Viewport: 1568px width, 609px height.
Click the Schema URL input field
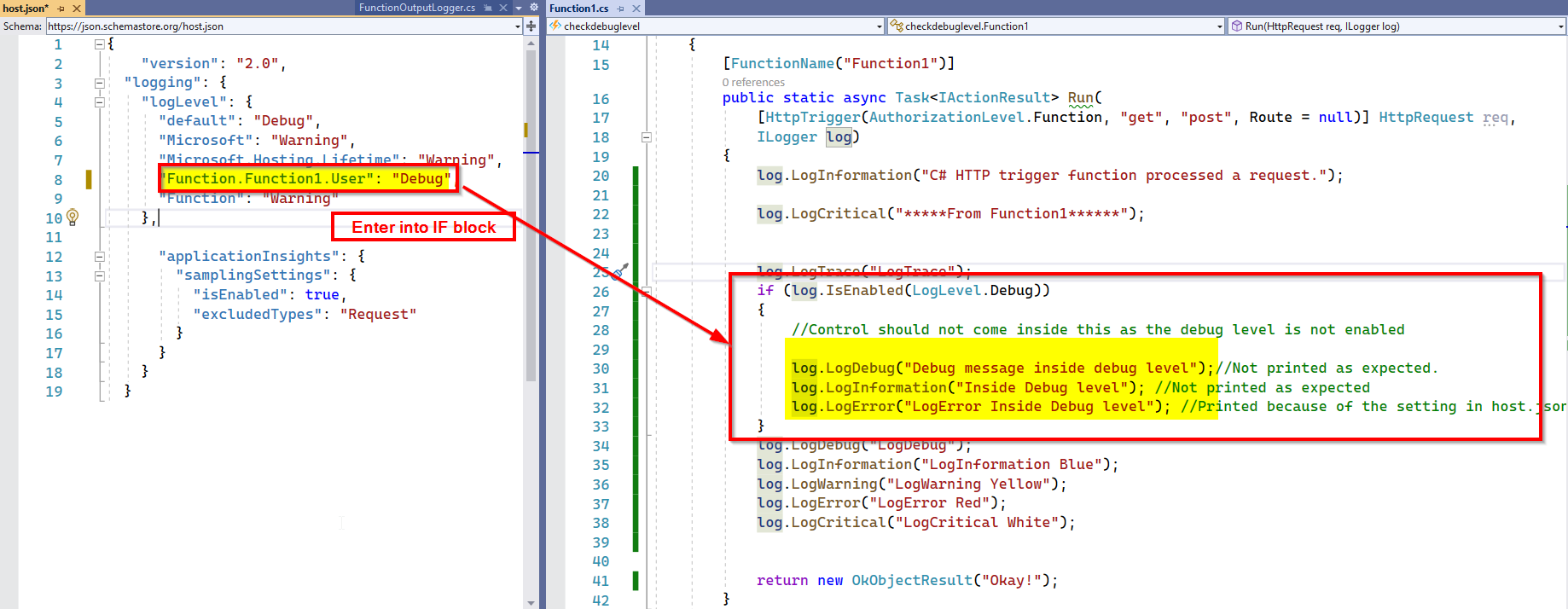coord(280,26)
